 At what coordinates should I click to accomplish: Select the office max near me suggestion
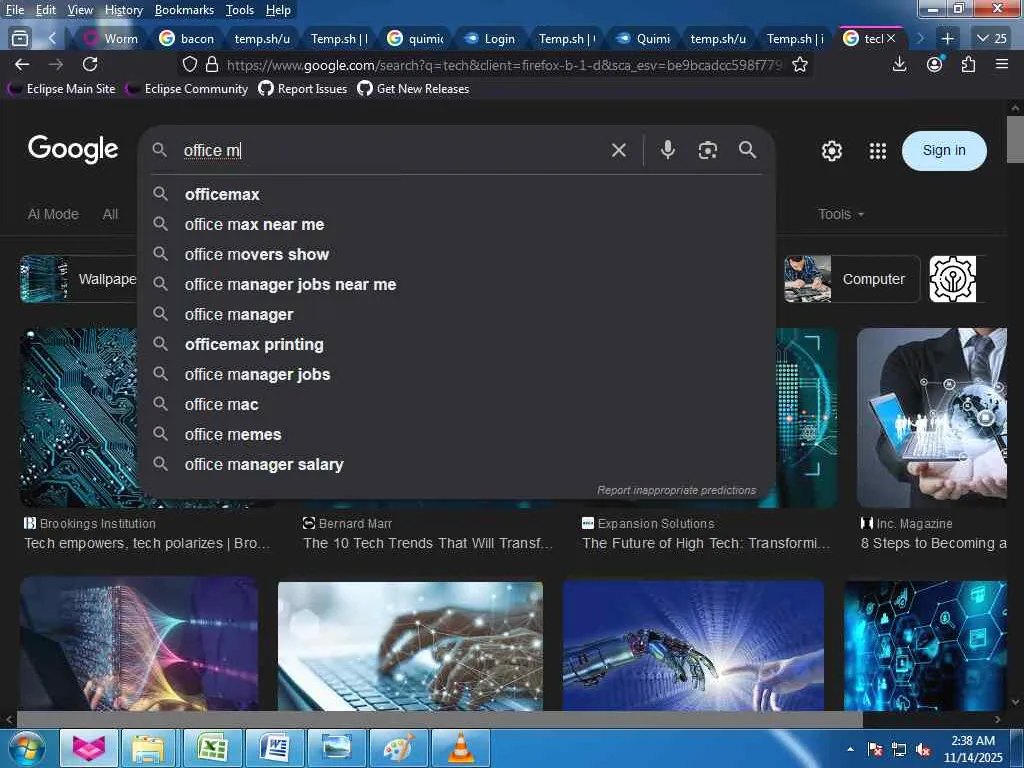coord(457,225)
